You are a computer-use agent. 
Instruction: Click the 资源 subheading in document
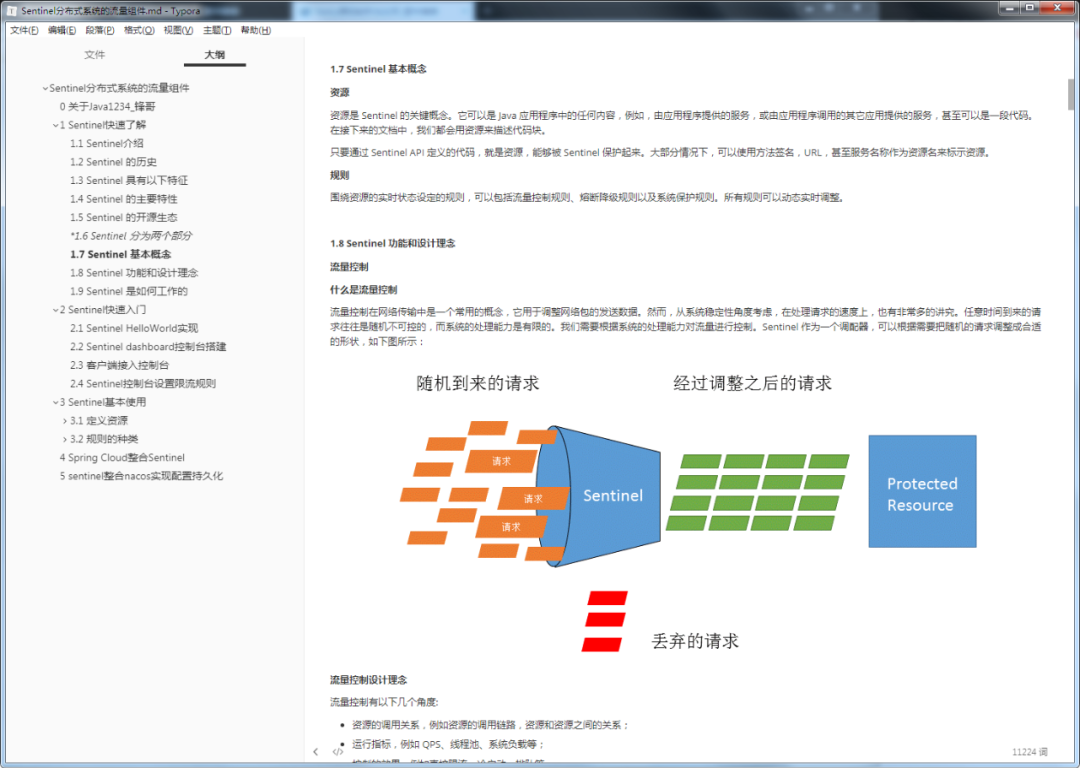(340, 92)
